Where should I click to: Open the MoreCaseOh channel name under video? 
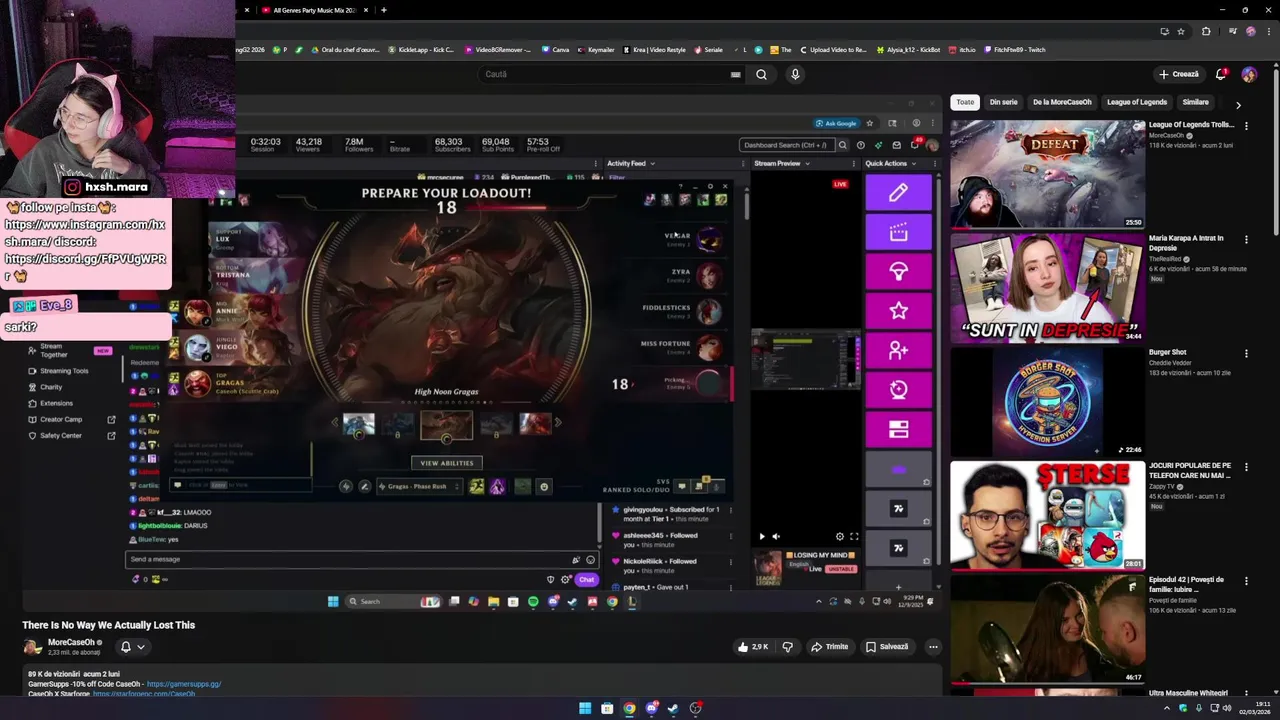click(x=71, y=642)
